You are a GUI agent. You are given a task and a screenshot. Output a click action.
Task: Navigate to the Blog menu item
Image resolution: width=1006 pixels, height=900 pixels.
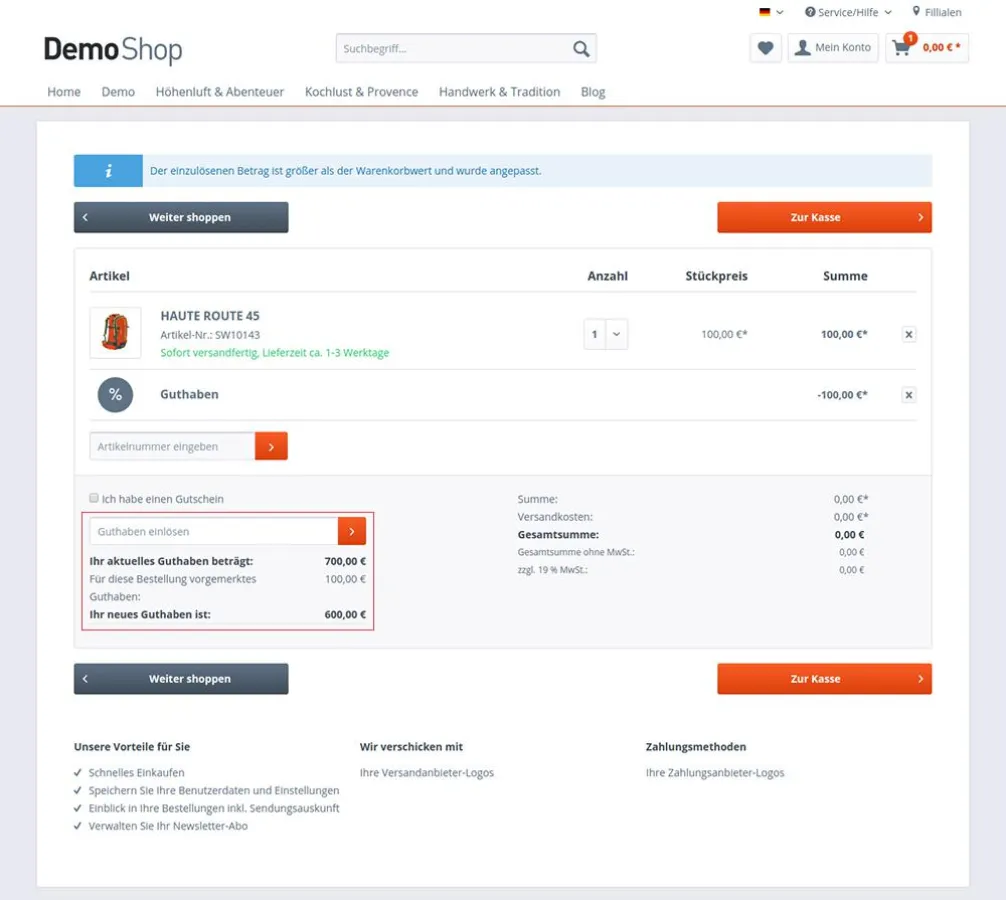tap(593, 91)
